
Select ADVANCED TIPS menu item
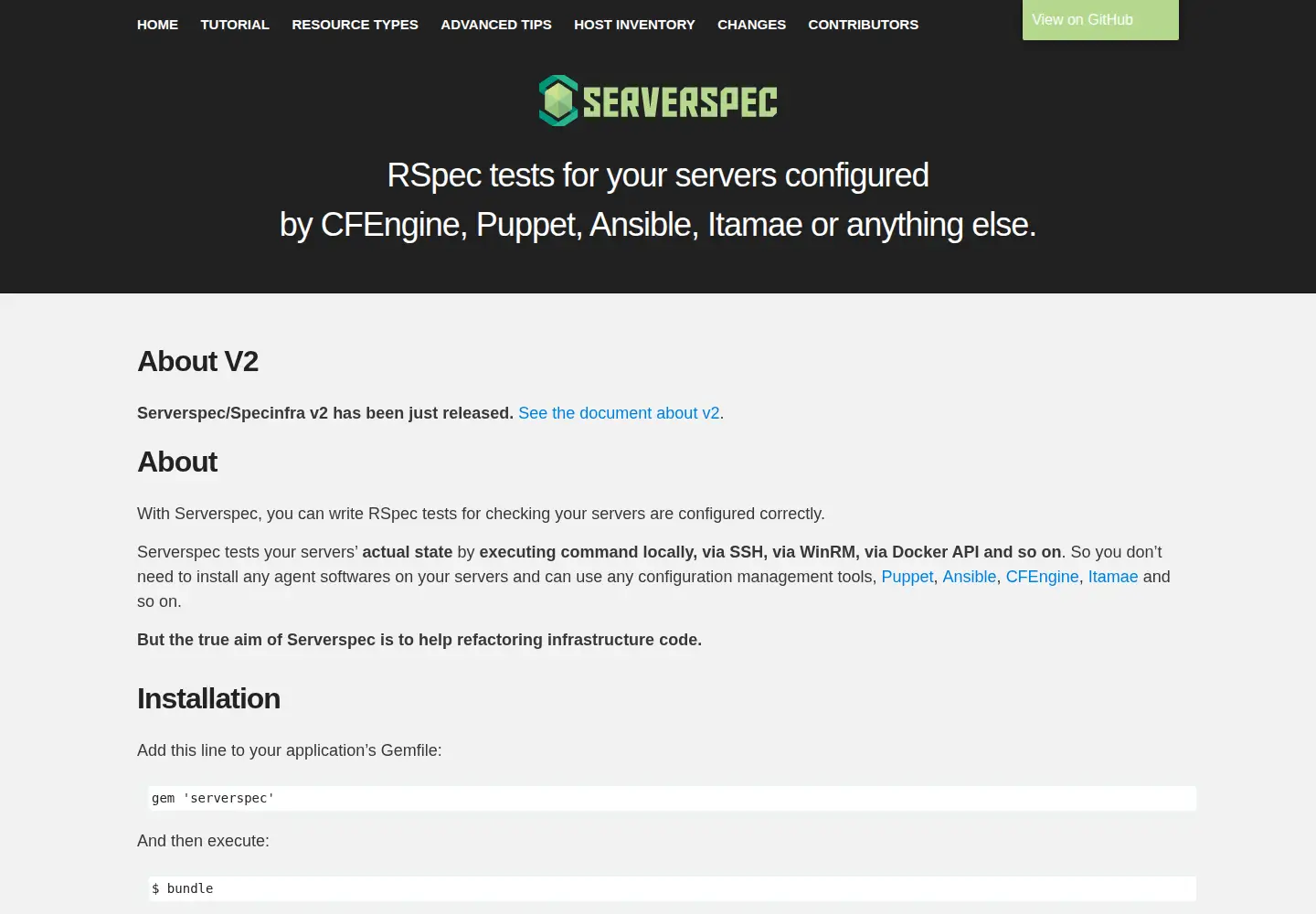click(496, 25)
